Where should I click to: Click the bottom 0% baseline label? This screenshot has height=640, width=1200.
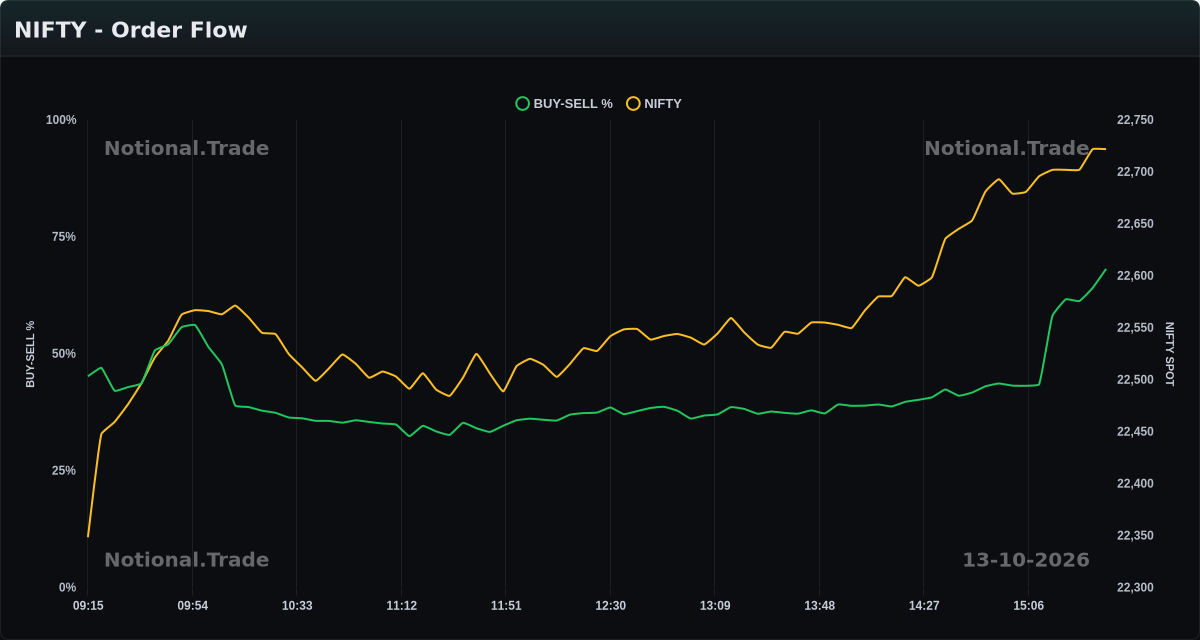(x=68, y=588)
